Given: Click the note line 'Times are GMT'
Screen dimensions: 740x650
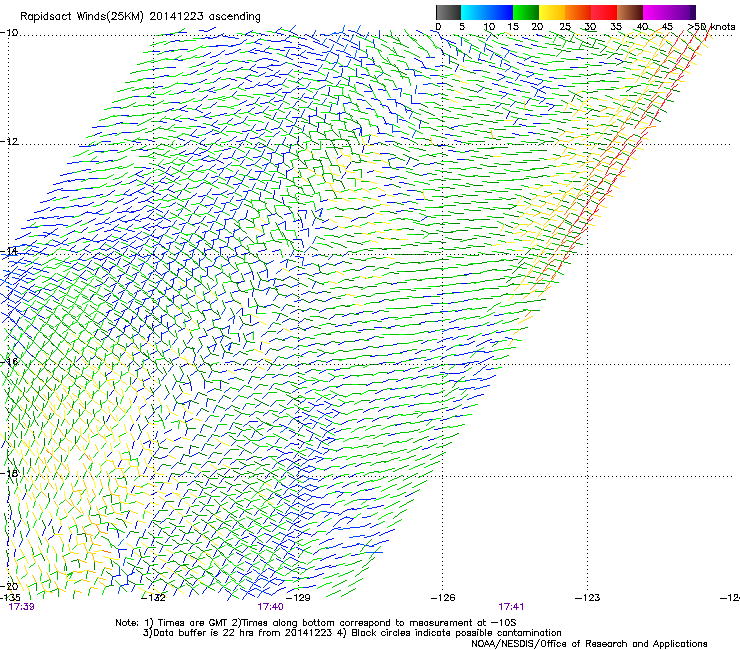Looking at the screenshot, I should pyautogui.click(x=316, y=623).
